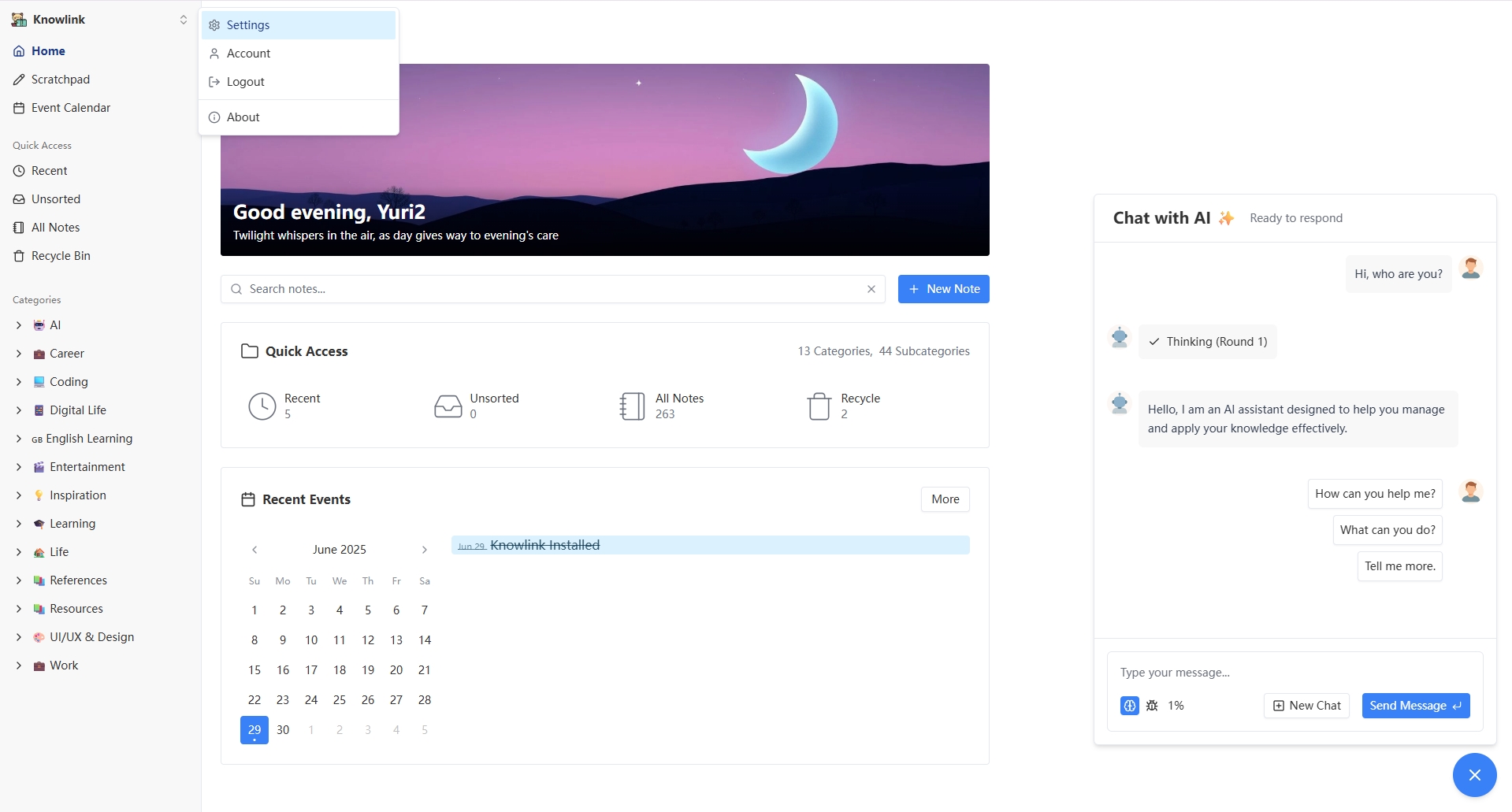This screenshot has width=1512, height=812.
Task: Select Settings from the menu
Action: click(x=299, y=25)
